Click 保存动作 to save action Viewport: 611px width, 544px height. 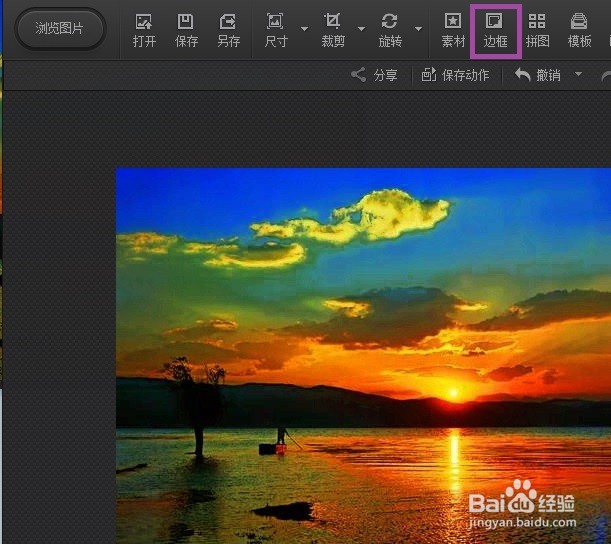click(x=455, y=75)
